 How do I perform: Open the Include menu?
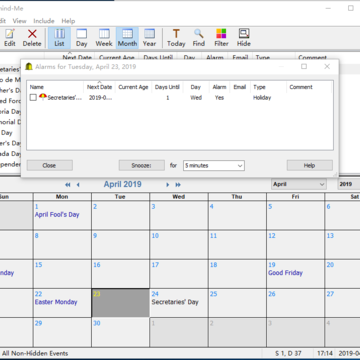[x=44, y=21]
